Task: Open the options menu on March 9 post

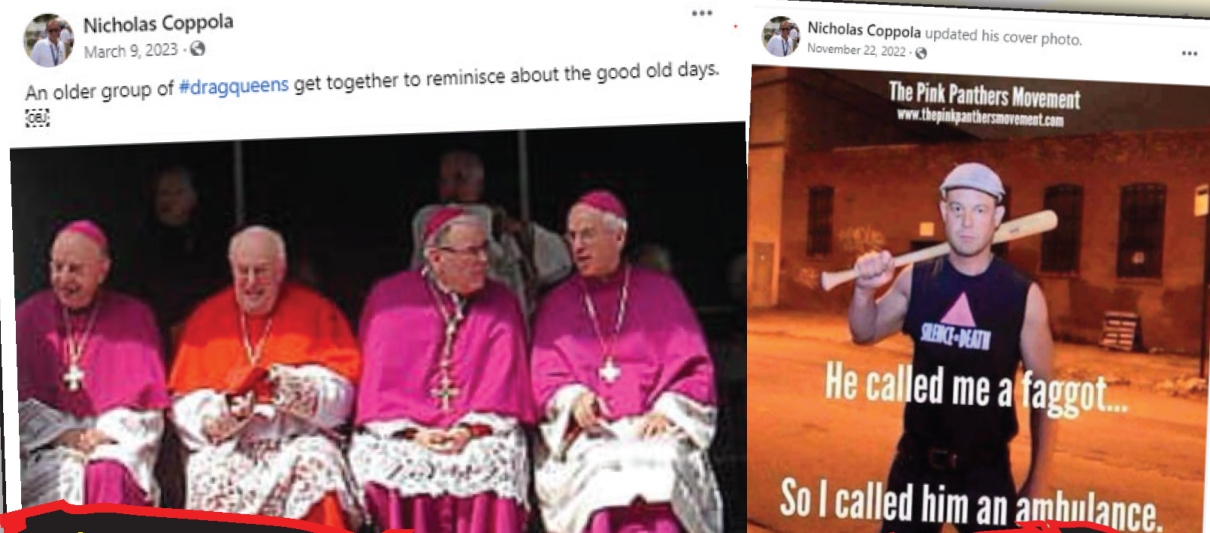Action: click(702, 13)
